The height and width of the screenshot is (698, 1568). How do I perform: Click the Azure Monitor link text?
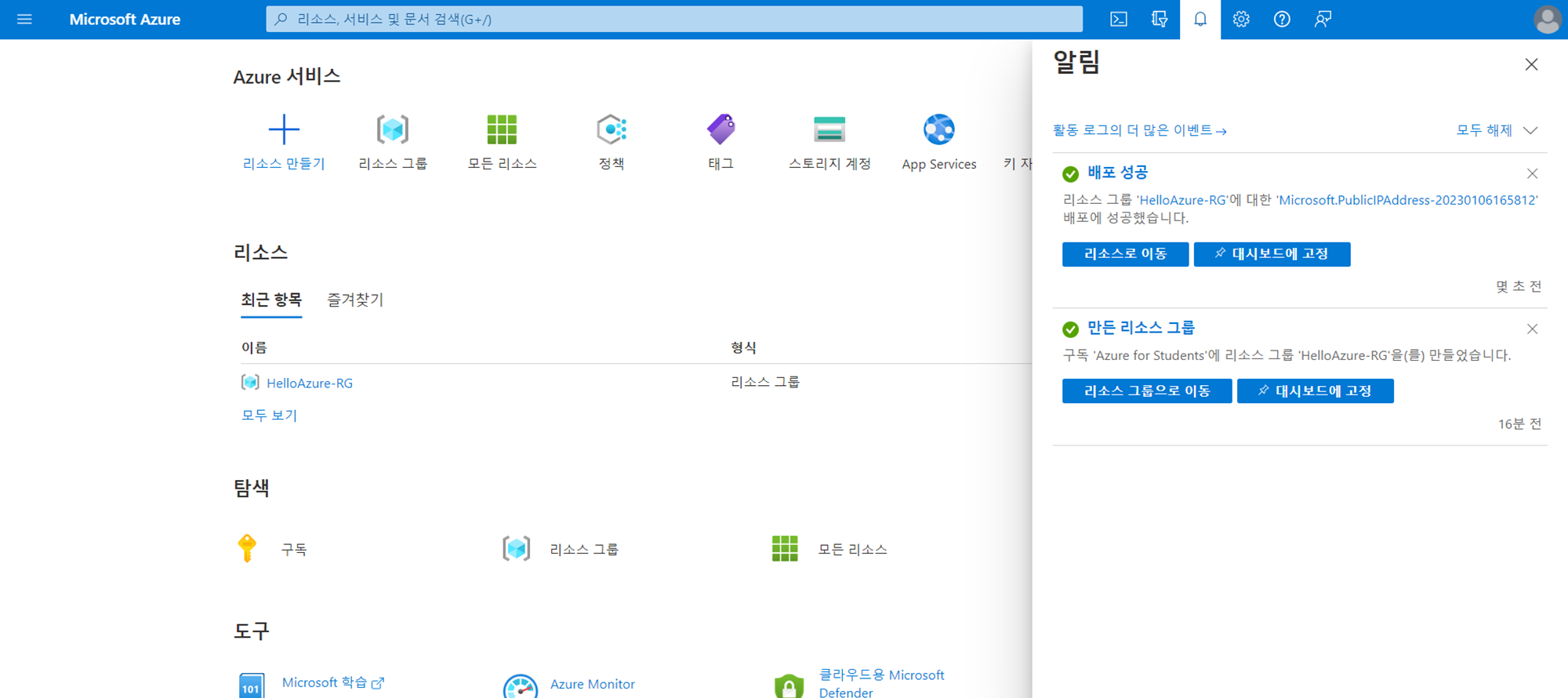point(593,684)
